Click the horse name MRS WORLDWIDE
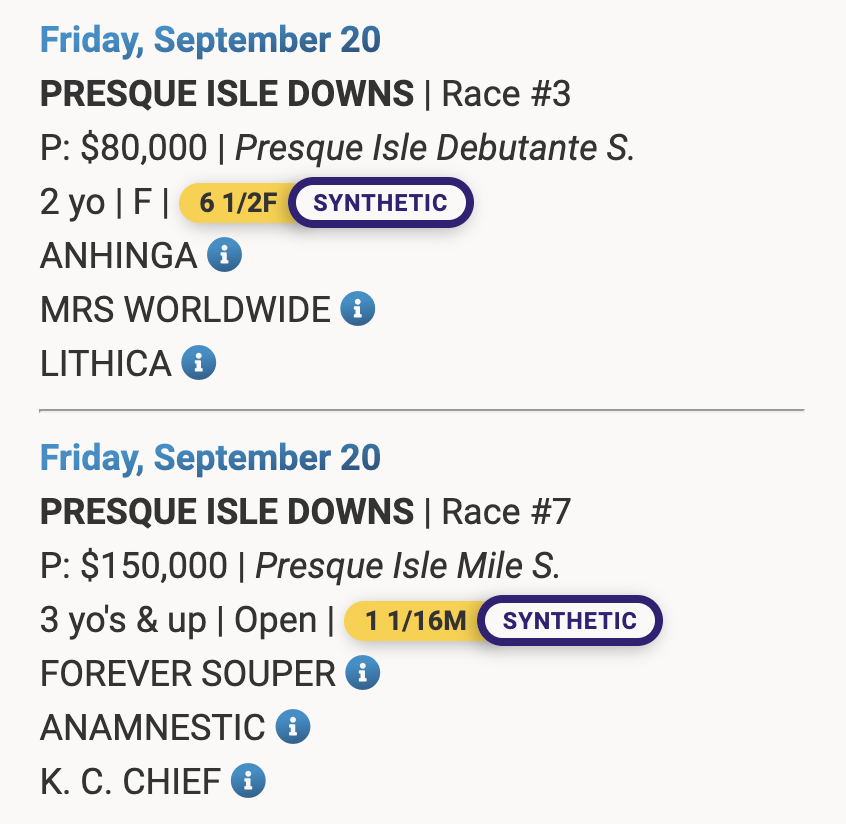 185,309
